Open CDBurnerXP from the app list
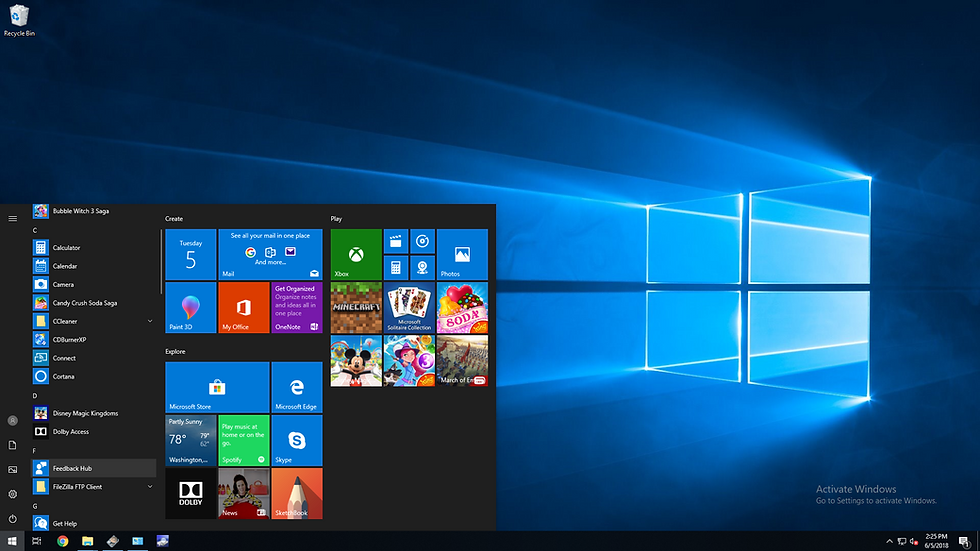 pyautogui.click(x=94, y=340)
